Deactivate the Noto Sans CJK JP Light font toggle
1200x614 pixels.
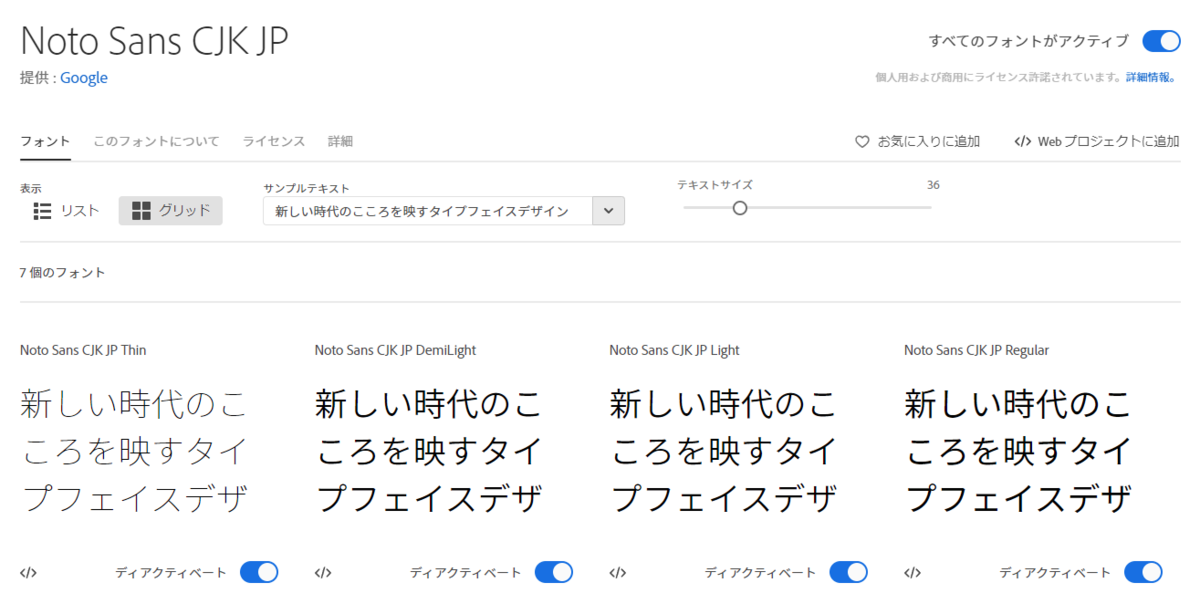pos(849,572)
